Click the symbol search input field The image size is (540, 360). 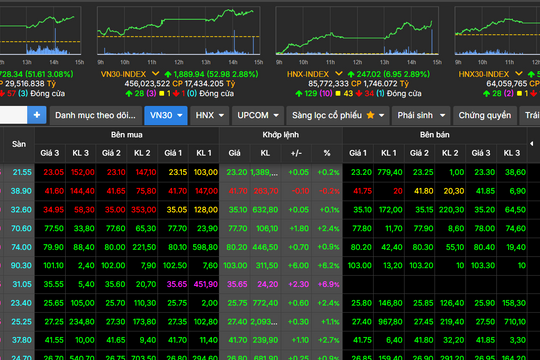click(x=13, y=115)
